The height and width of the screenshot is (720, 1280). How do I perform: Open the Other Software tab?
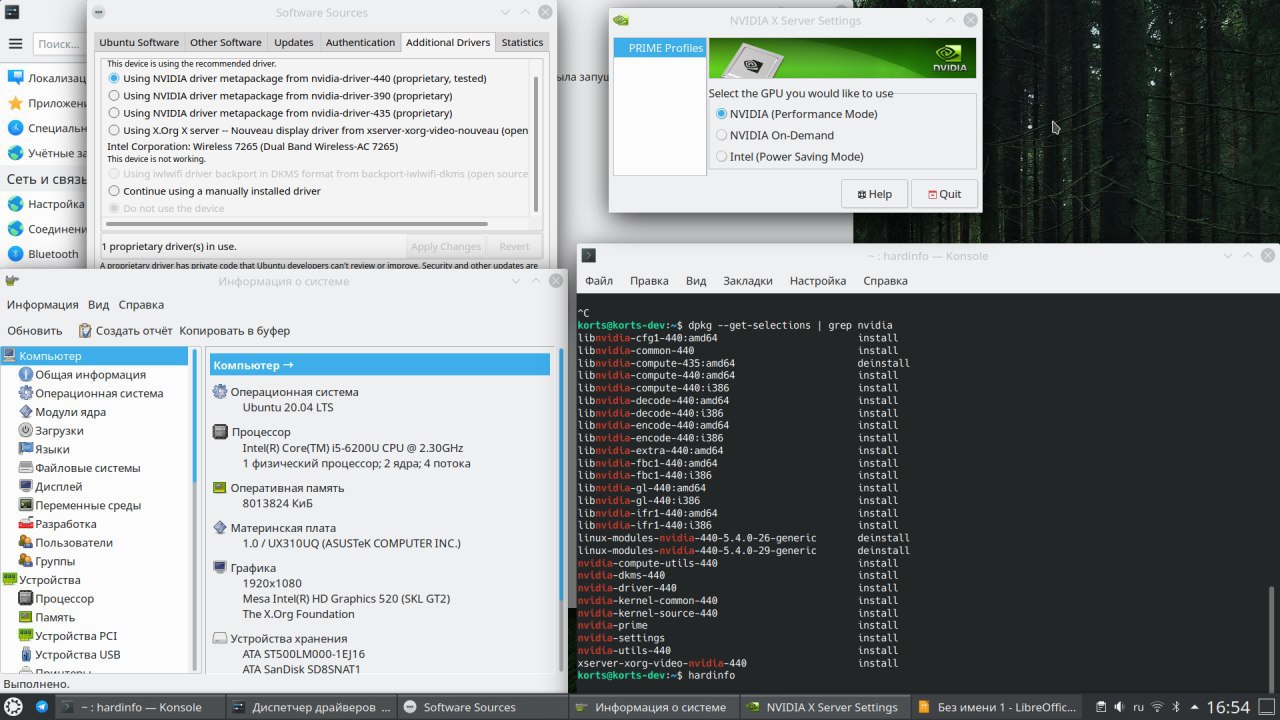(226, 42)
